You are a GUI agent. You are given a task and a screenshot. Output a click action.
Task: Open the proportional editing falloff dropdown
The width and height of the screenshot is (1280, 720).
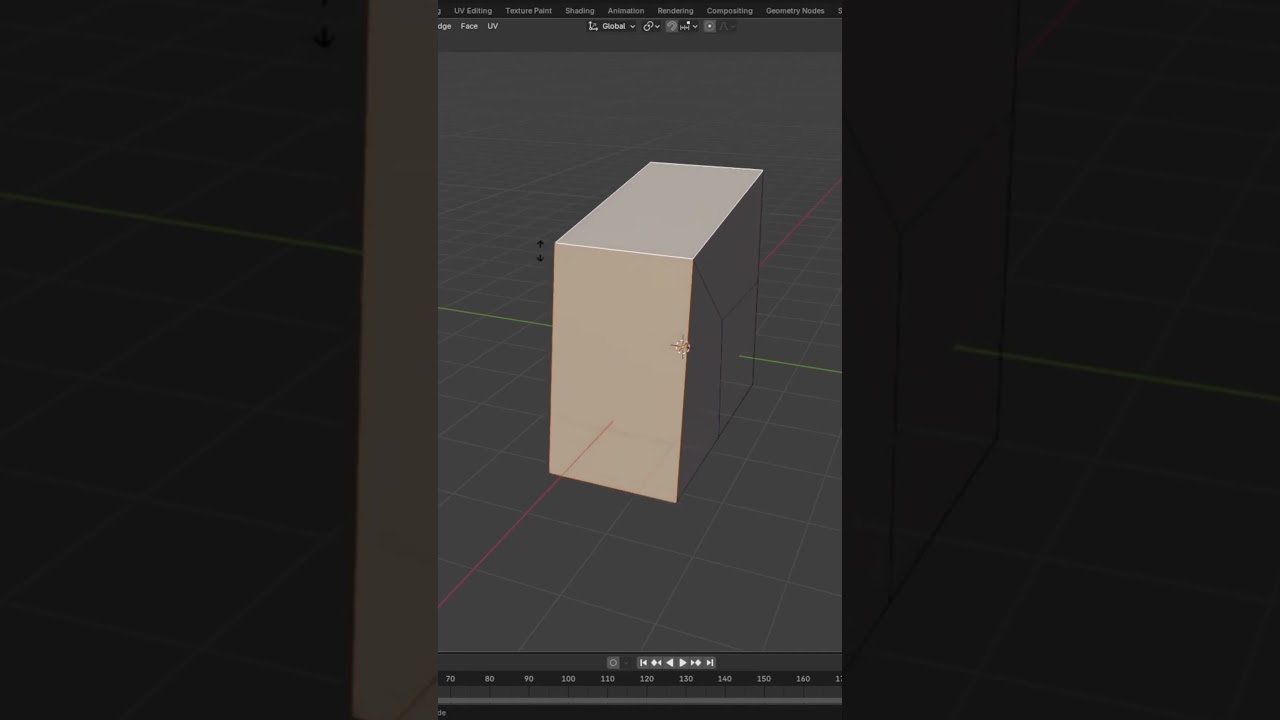coord(726,26)
